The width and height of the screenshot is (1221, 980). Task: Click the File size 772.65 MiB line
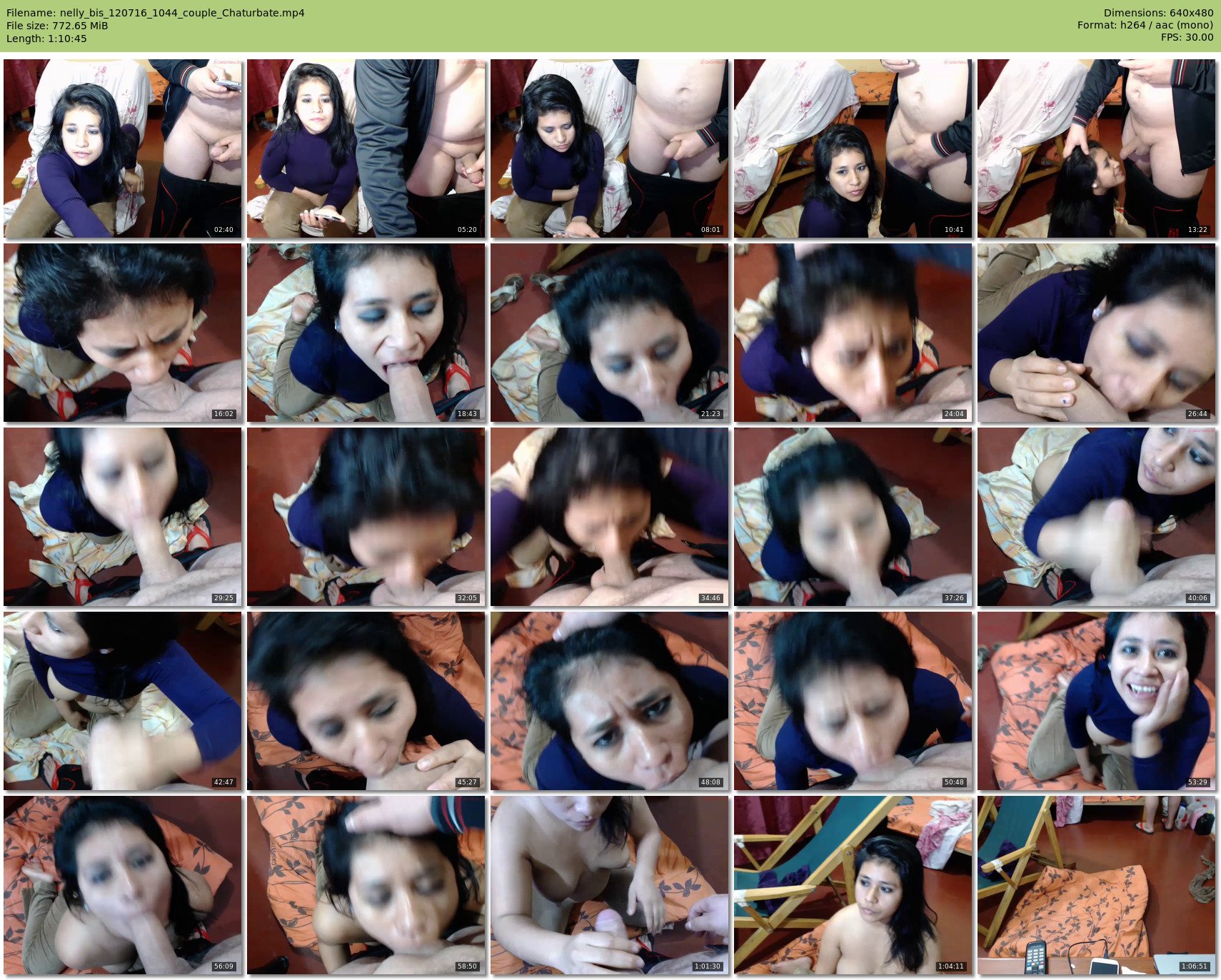tap(57, 26)
